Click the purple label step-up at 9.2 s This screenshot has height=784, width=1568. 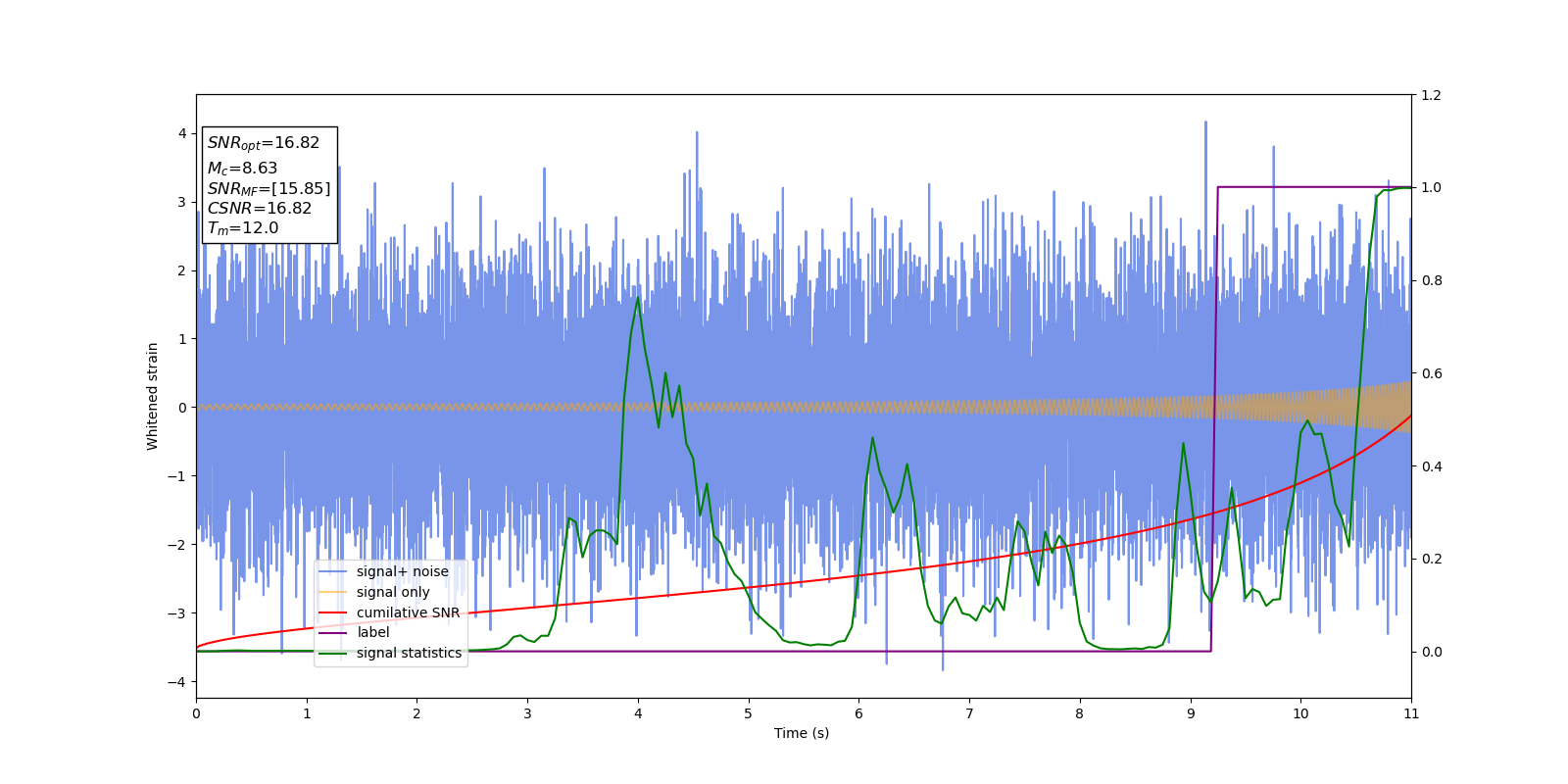coord(1214,419)
